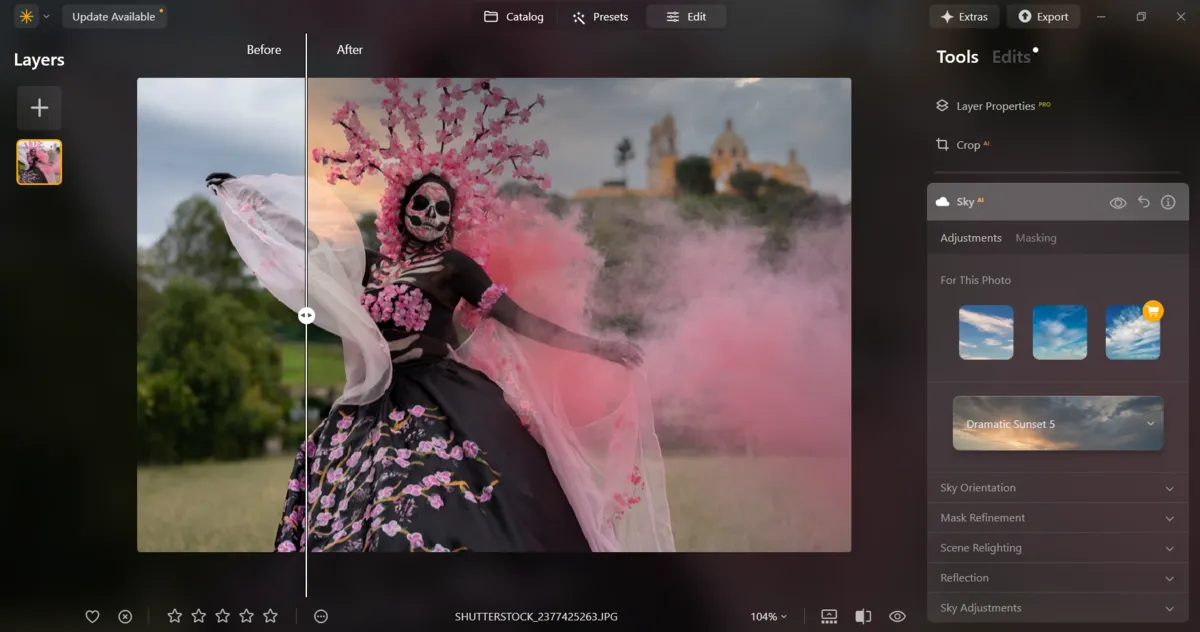Screen dimensions: 1200x632
Task: Toggle the filmstrip panel icon
Action: (828, 617)
